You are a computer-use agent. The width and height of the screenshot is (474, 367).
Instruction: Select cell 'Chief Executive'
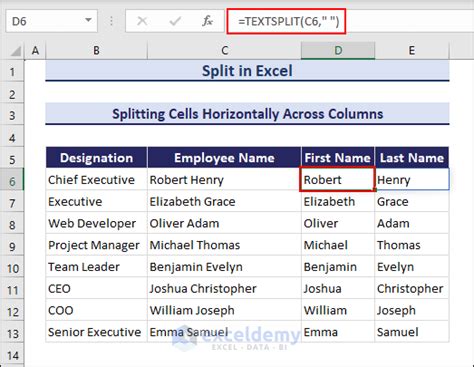[x=96, y=180]
